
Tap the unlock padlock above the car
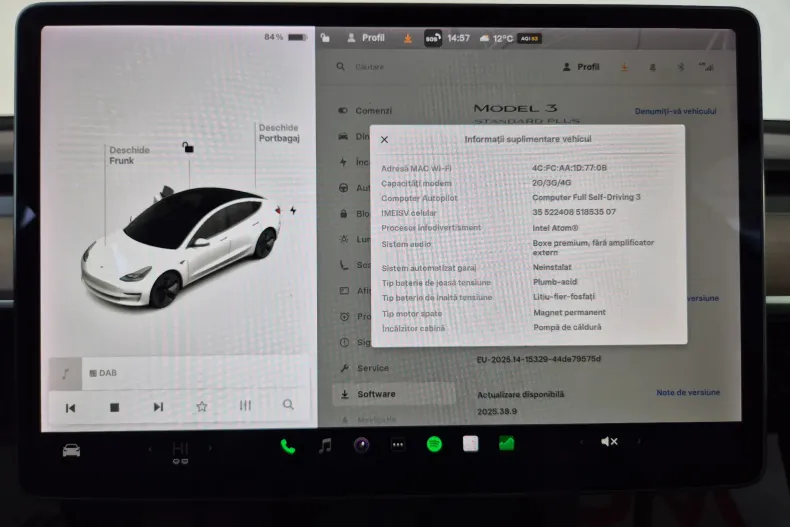click(188, 147)
